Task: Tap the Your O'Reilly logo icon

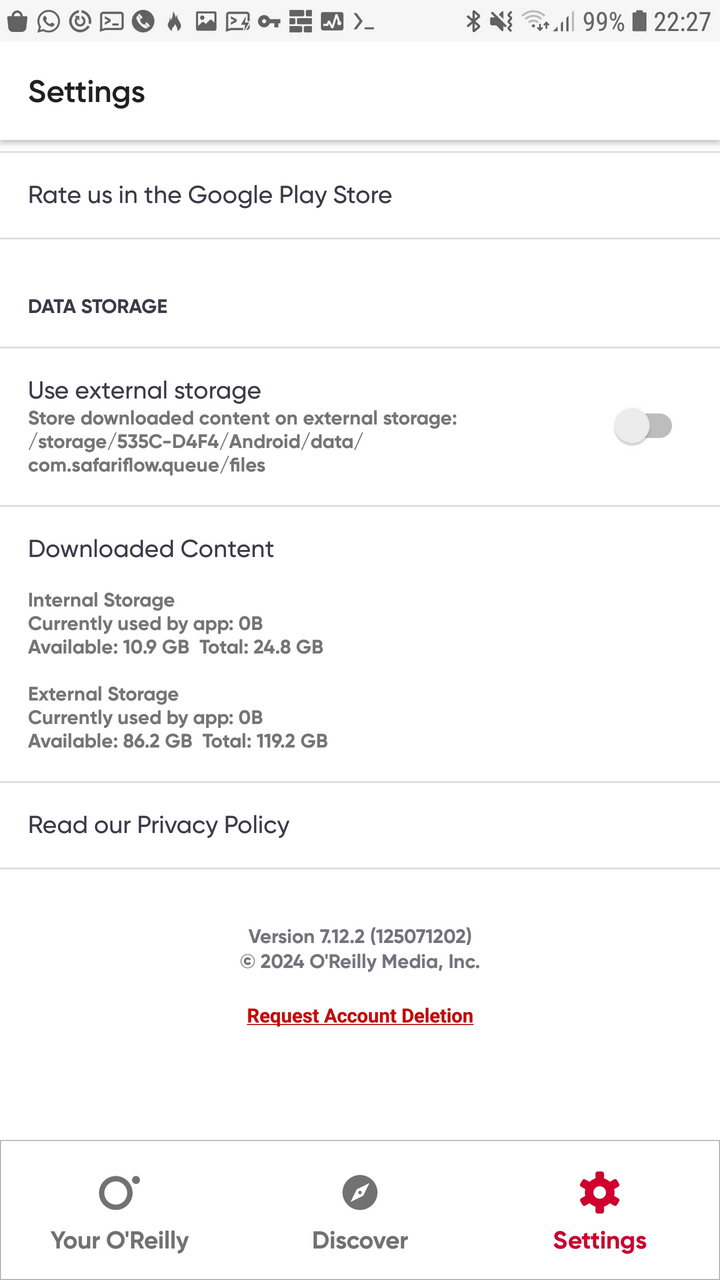Action: [119, 1191]
